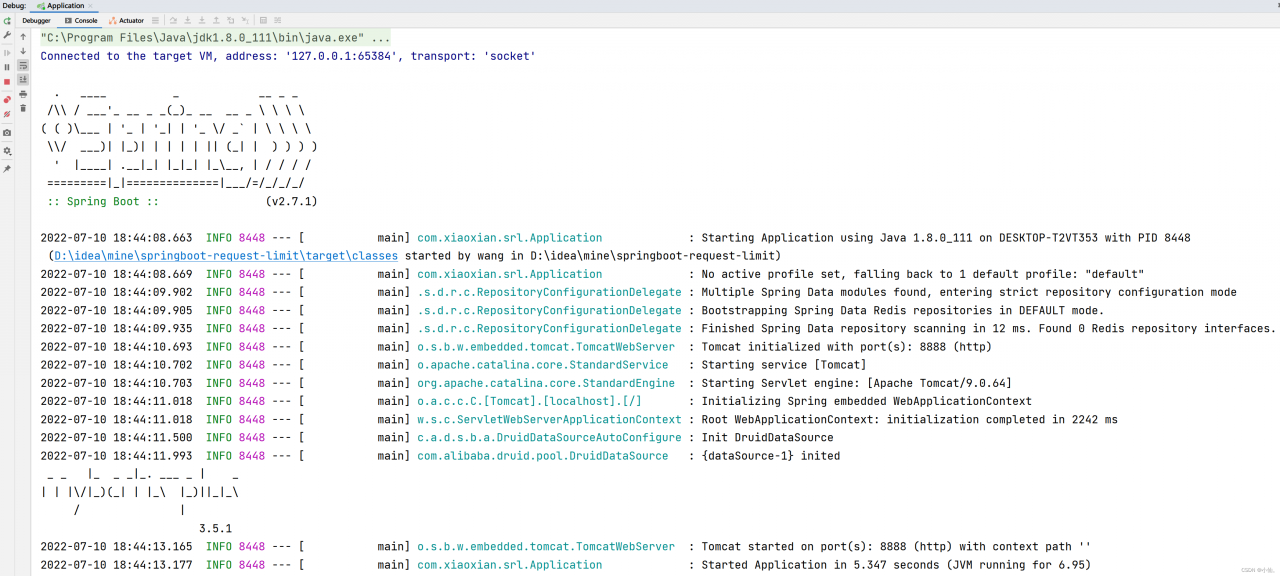Show execution point icon
Screen dimensions: 1280x576
pos(155,20)
